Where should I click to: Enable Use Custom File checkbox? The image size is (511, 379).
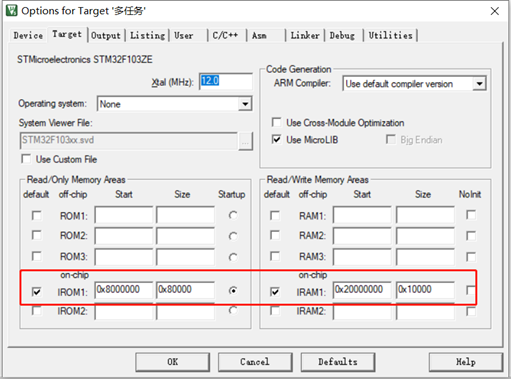coord(26,159)
